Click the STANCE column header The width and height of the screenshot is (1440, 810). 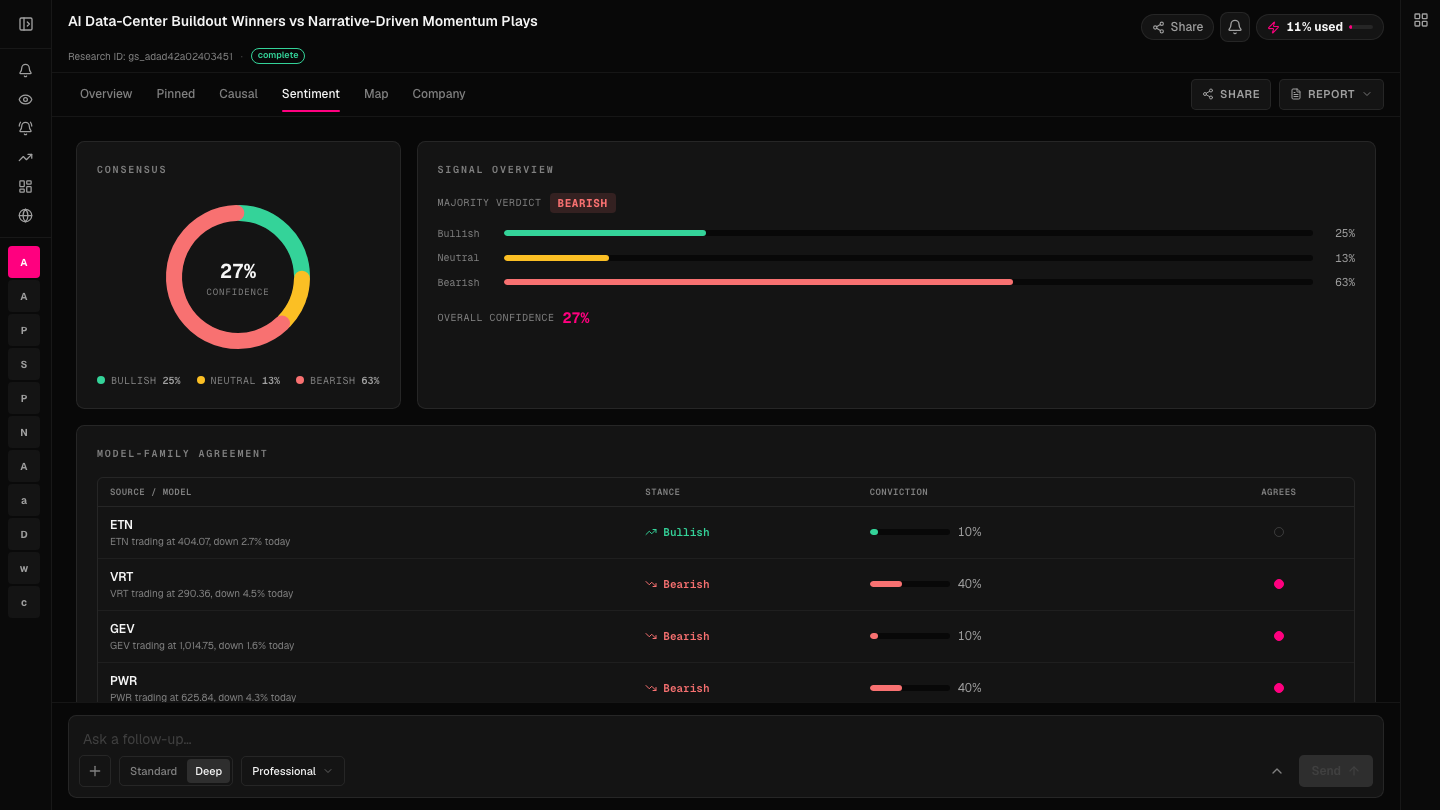click(662, 492)
